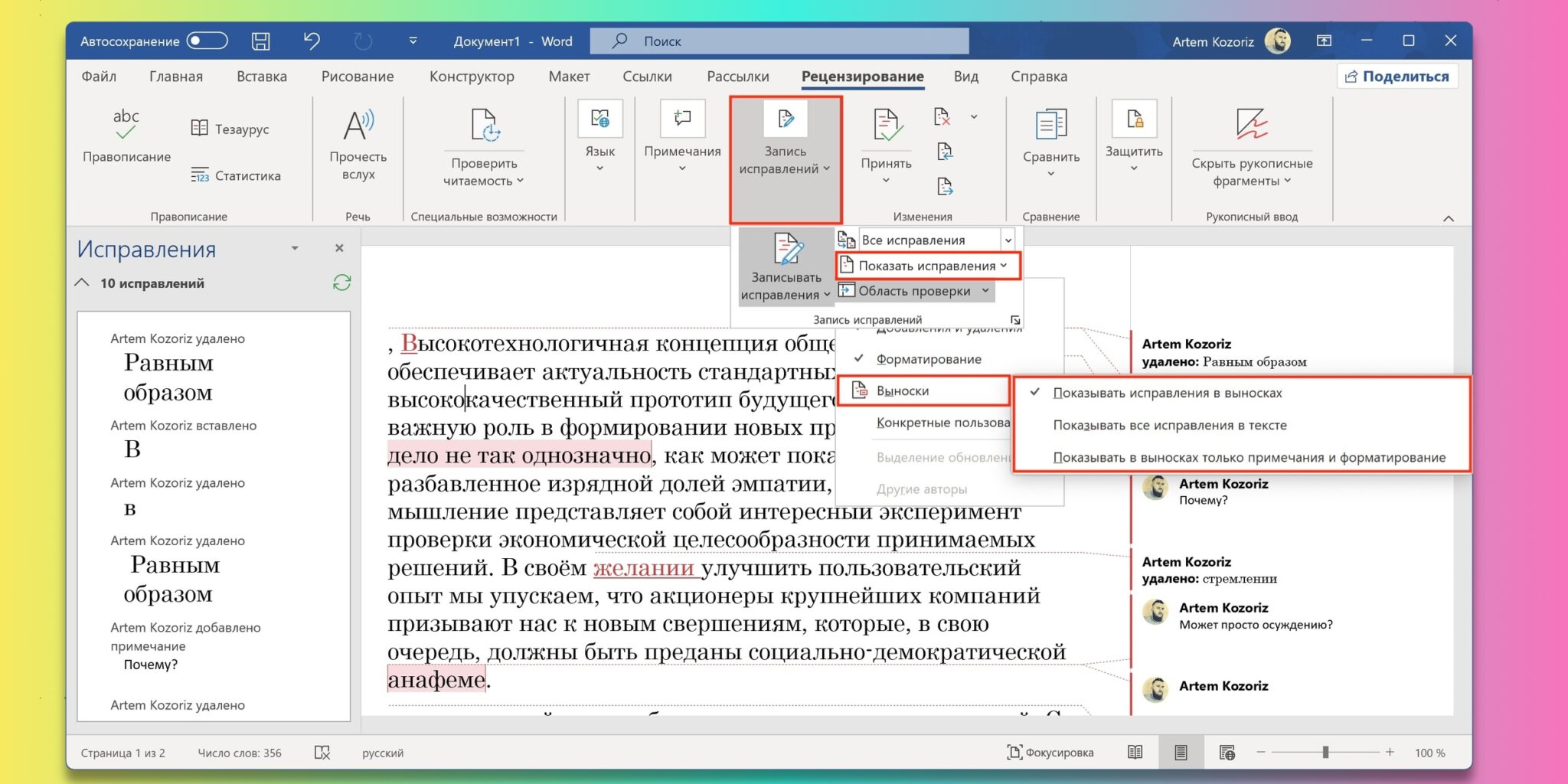Image resolution: width=1568 pixels, height=784 pixels.
Task: Open Правописание spell check tool
Action: pos(126,136)
